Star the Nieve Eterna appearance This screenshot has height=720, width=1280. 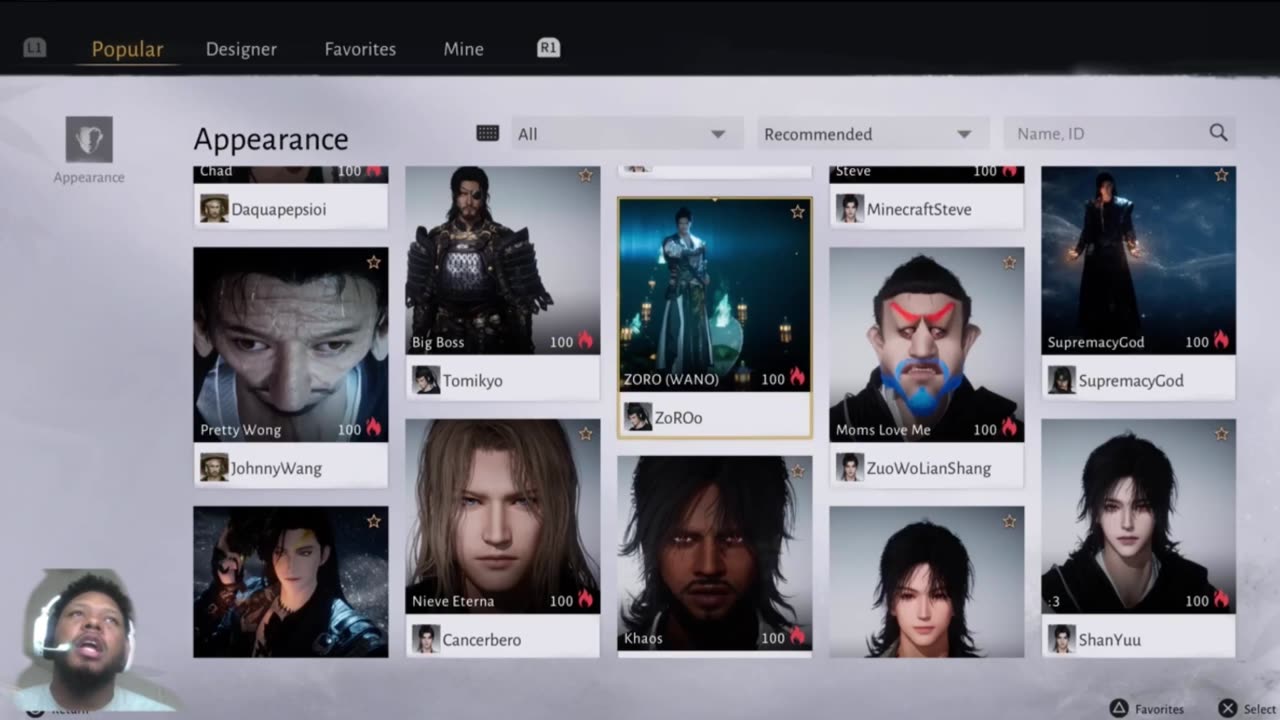pyautogui.click(x=585, y=434)
